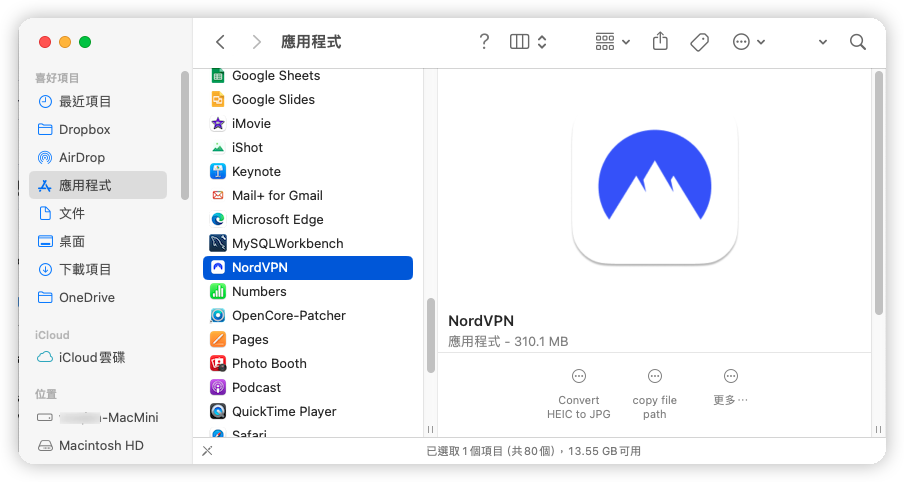Image resolution: width=904 pixels, height=482 pixels.
Task: Go back with the left chevron arrow
Action: tap(220, 42)
